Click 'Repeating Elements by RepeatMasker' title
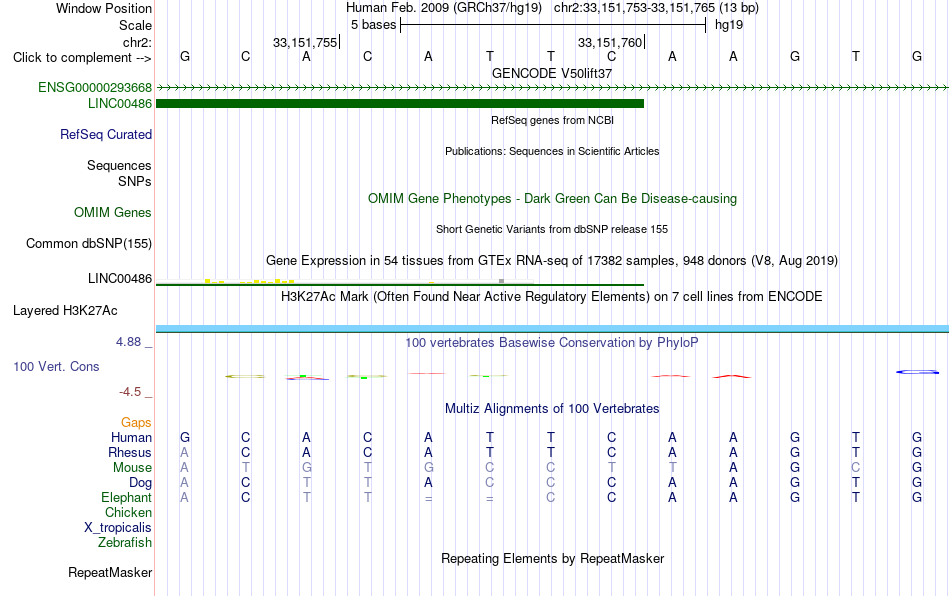Screen dimensions: 950x596 point(553,558)
